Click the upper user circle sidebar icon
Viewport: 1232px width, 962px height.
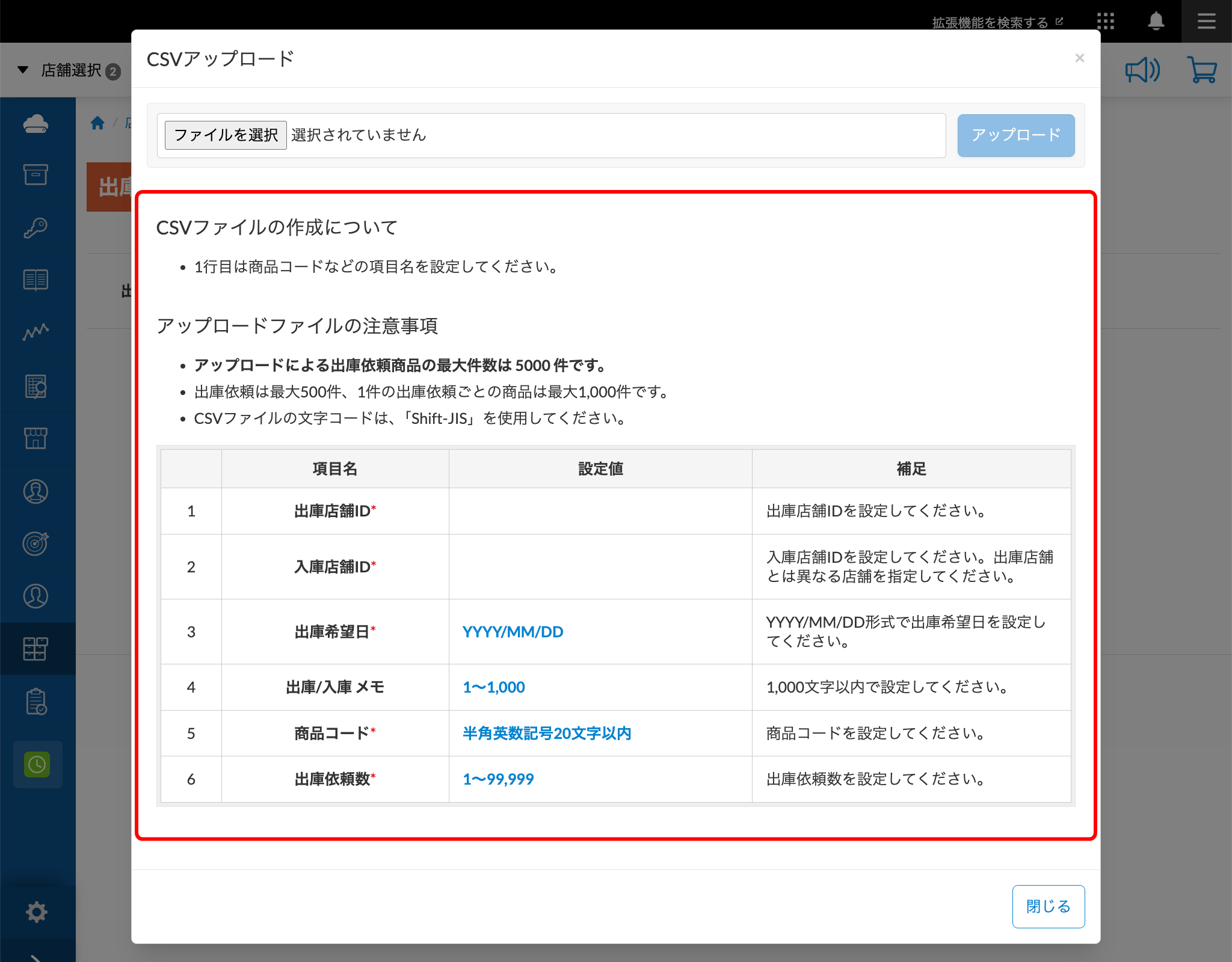click(x=36, y=491)
